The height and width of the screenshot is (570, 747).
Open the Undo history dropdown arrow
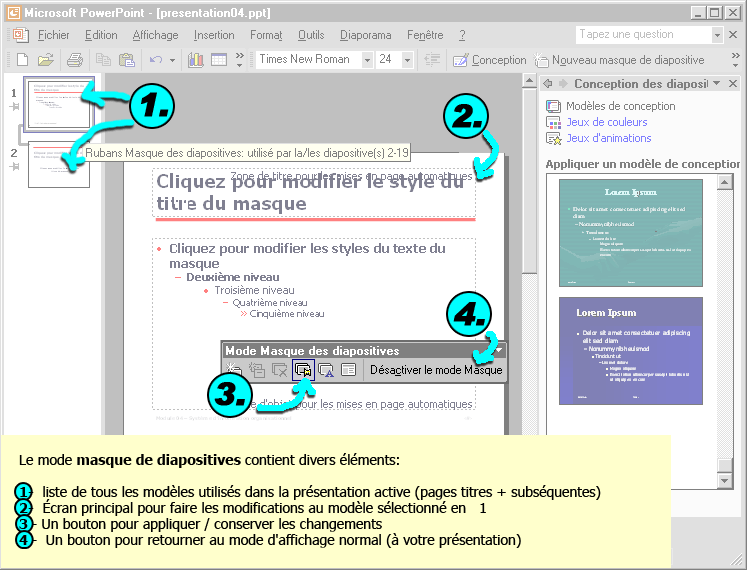pyautogui.click(x=172, y=60)
